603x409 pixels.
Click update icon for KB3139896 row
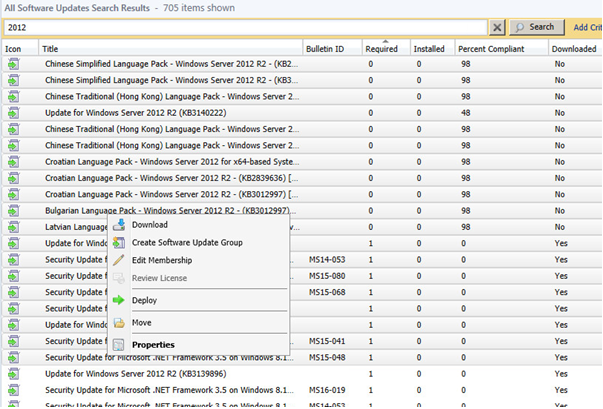[x=13, y=374]
